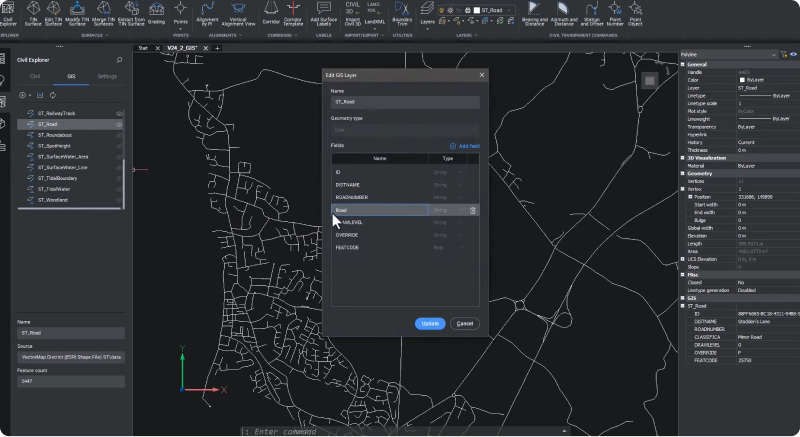
Task: Click the Update button in the dialog
Action: (x=429, y=324)
